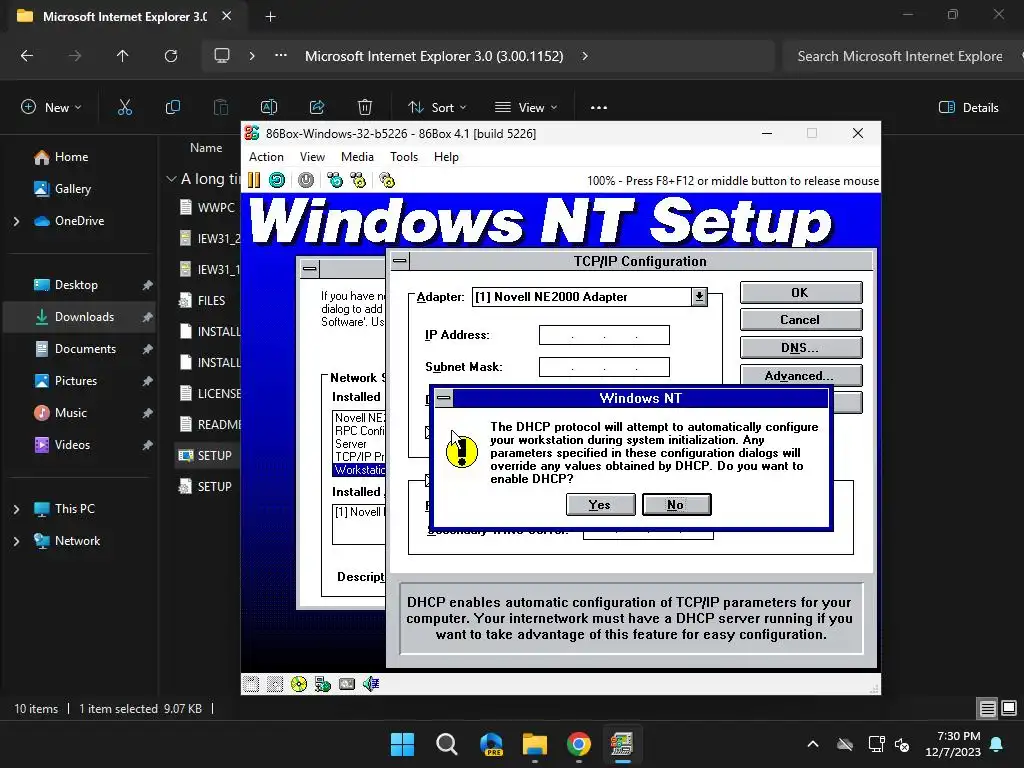The image size is (1024, 768).
Task: Click first floppy drive status icon
Action: pos(251,684)
